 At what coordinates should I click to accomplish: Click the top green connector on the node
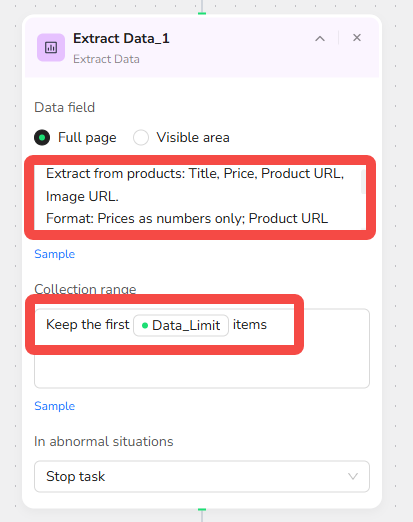click(202, 13)
